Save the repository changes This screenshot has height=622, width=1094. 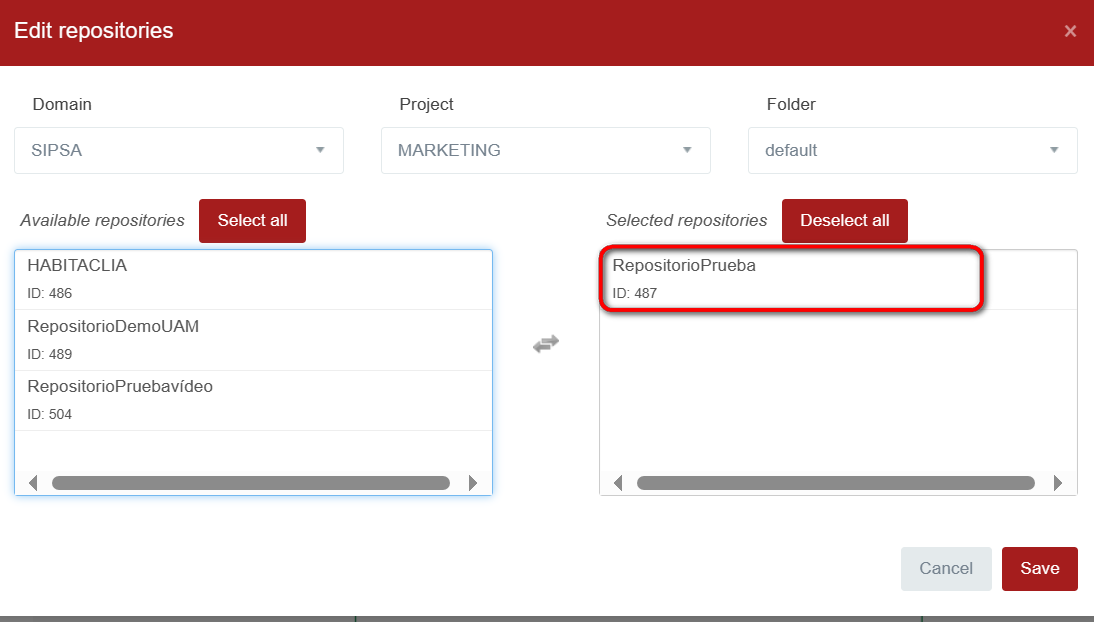pos(1039,568)
